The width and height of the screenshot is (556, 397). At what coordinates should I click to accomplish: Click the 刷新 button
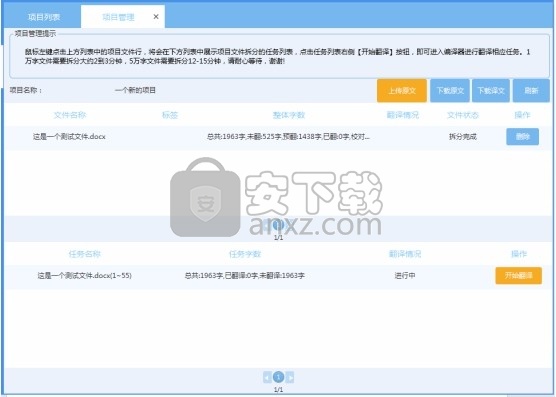tap(531, 91)
